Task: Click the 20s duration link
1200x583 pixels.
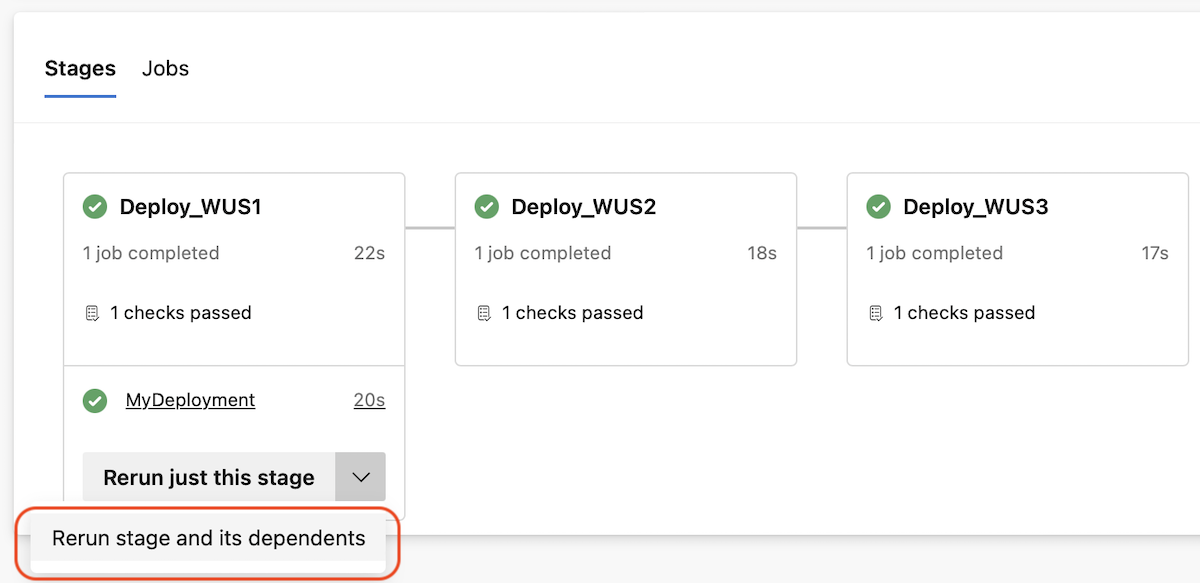Action: (369, 400)
